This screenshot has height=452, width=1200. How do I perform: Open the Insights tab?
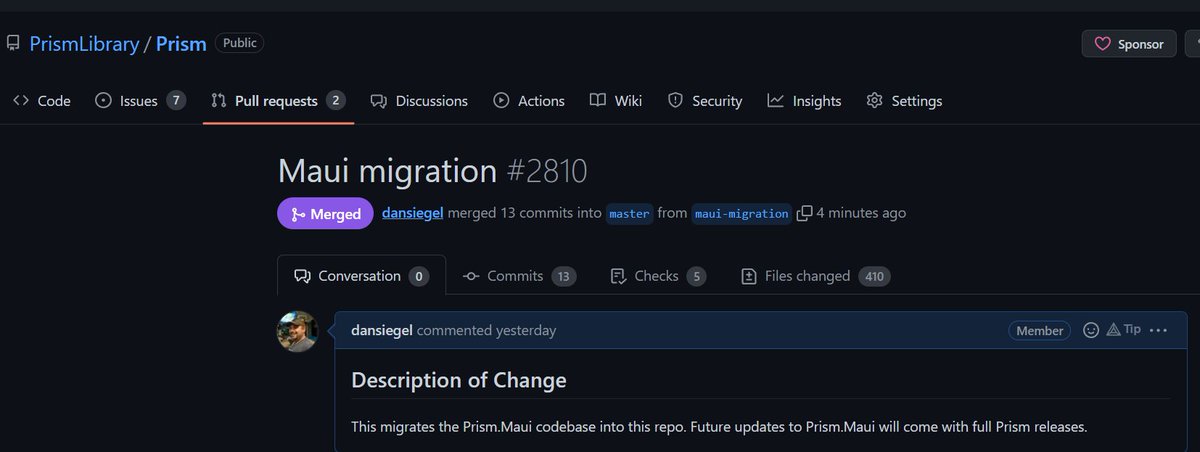tap(804, 101)
